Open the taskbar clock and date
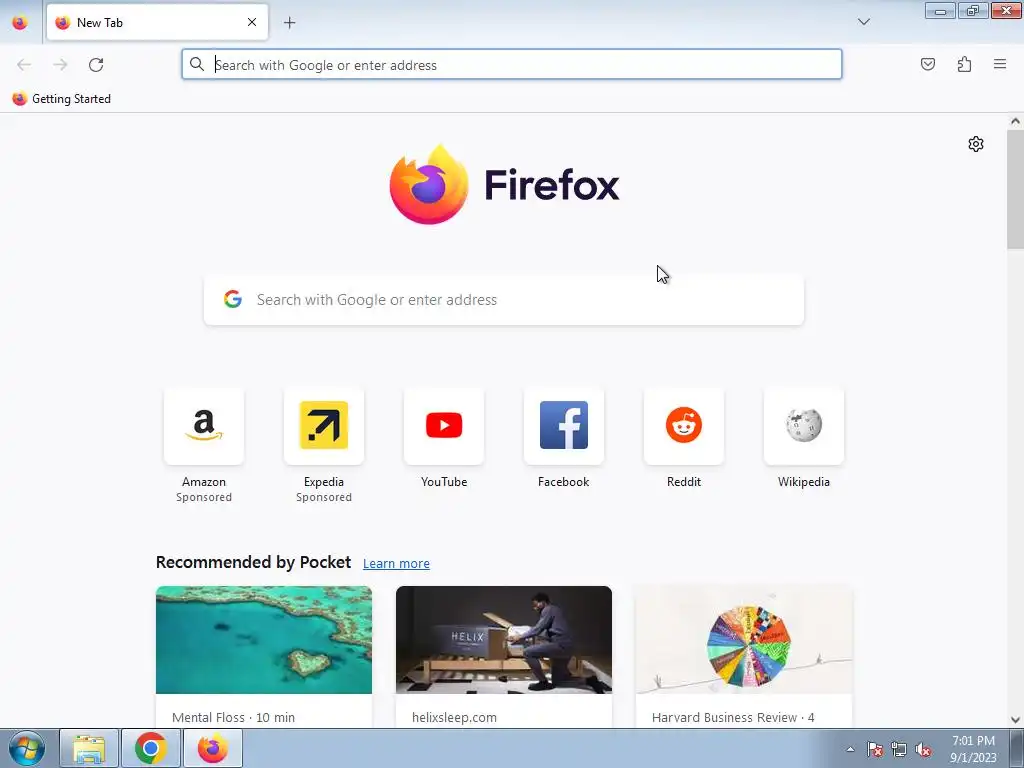The height and width of the screenshot is (768, 1024). click(x=973, y=749)
